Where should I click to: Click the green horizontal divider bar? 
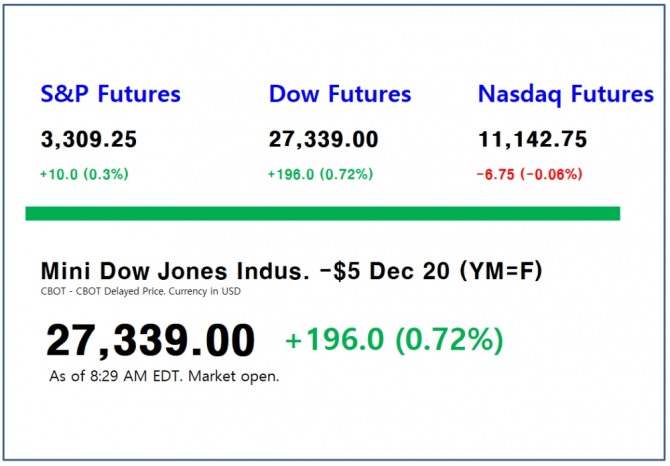click(x=322, y=213)
